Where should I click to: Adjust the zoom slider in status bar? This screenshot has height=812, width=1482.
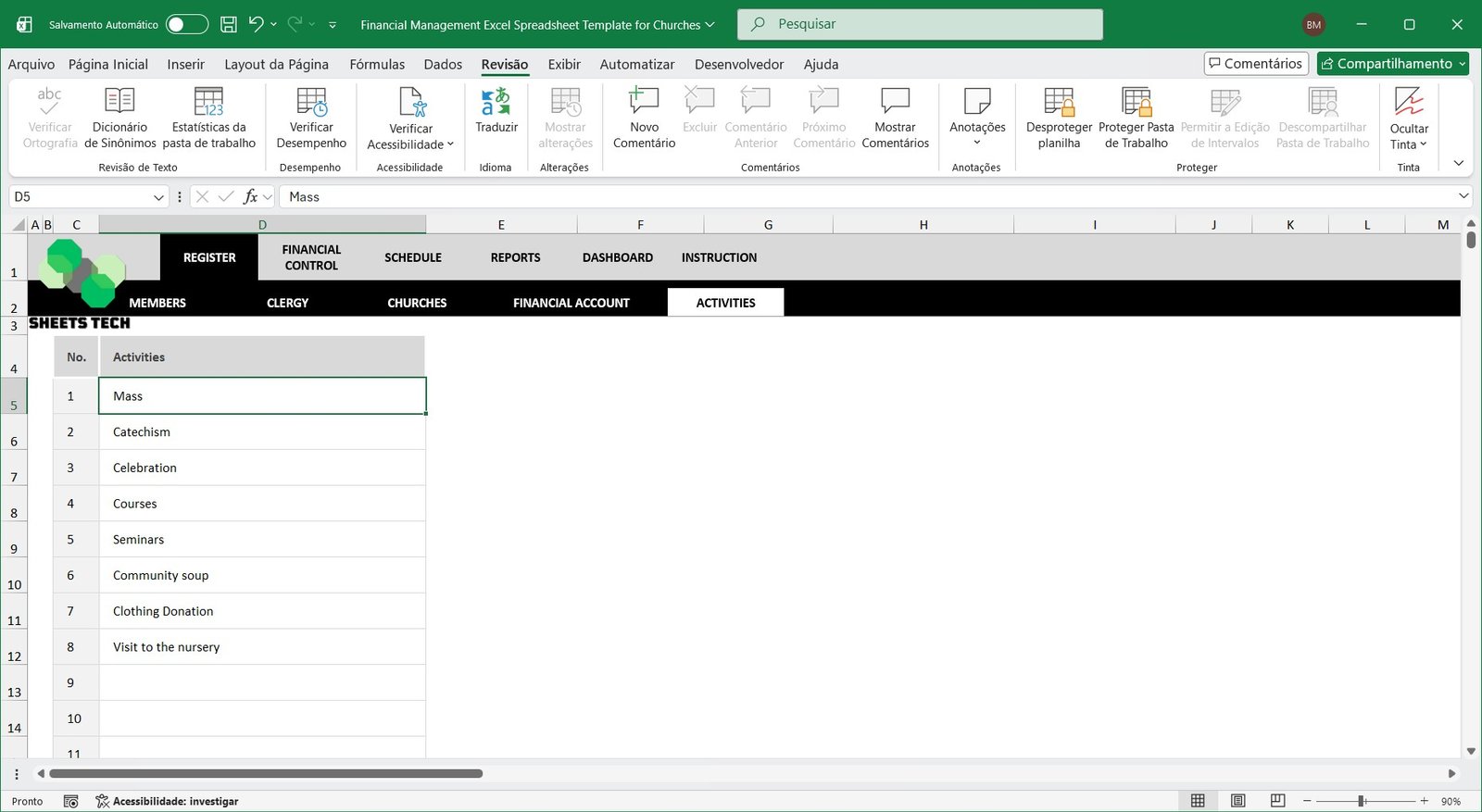pos(1362,801)
